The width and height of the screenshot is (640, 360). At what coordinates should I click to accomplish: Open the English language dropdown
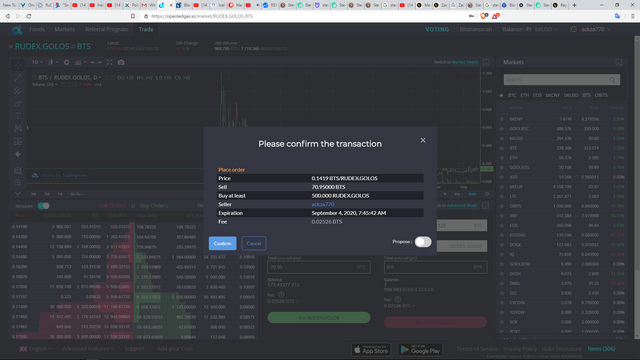pos(40,349)
